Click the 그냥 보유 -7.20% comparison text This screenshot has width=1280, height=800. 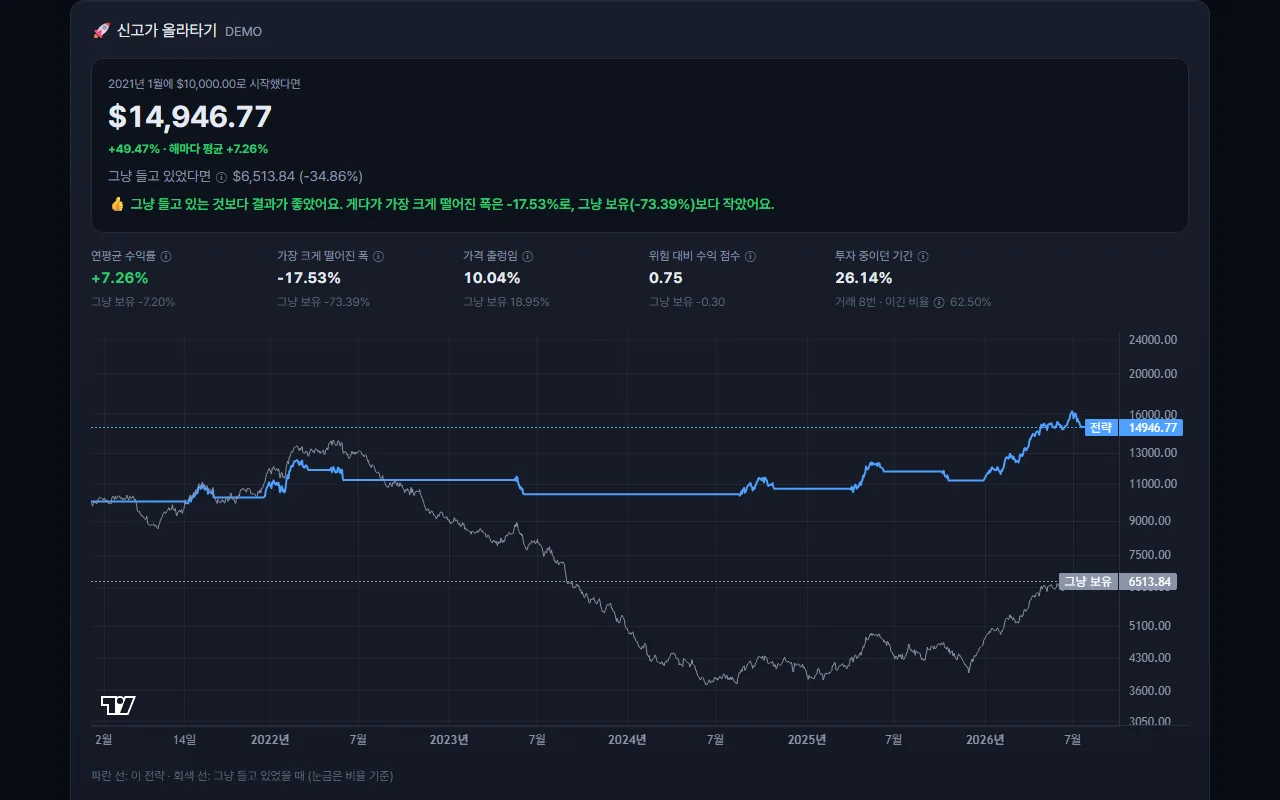coord(133,302)
